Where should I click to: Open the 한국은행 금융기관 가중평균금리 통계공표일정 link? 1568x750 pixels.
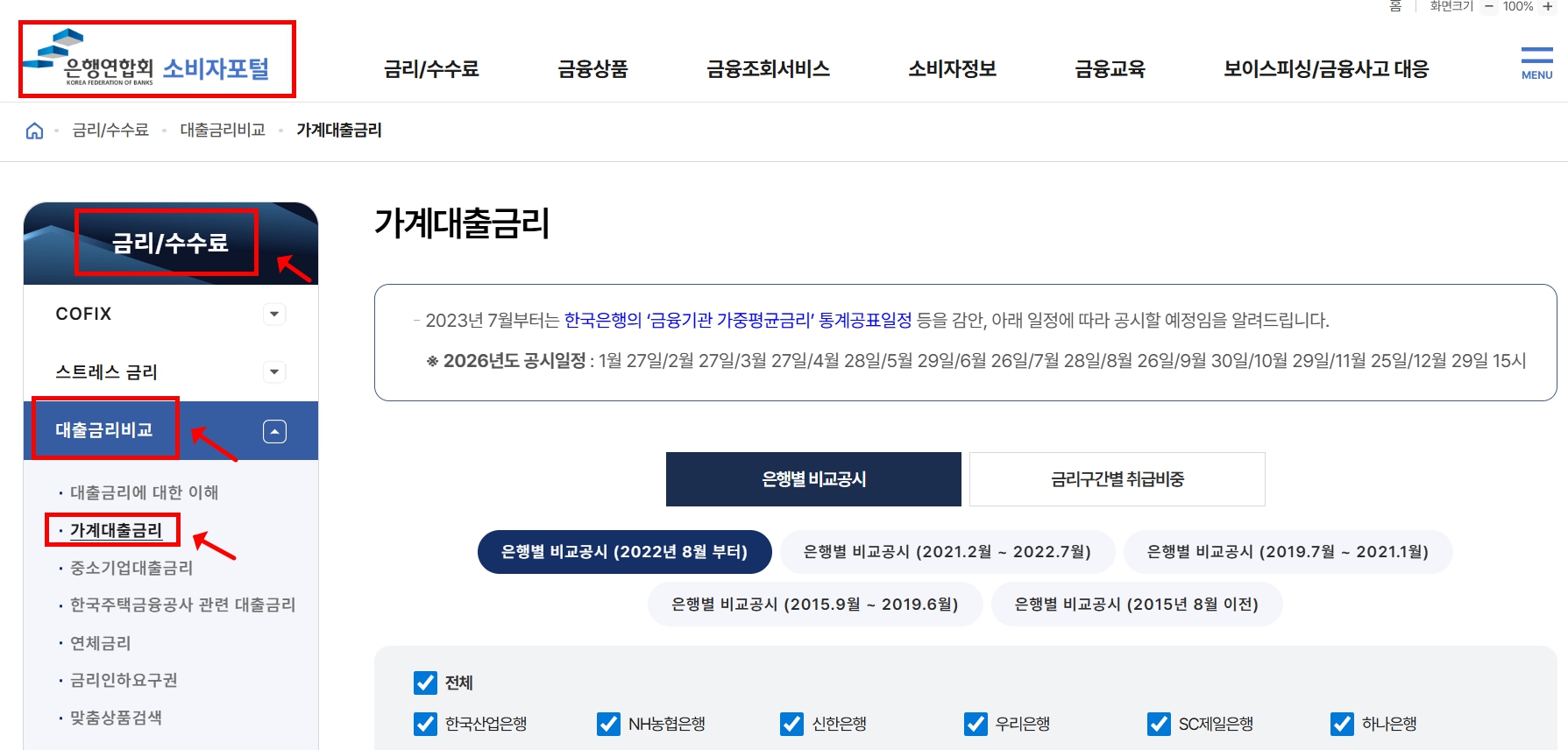click(x=738, y=321)
